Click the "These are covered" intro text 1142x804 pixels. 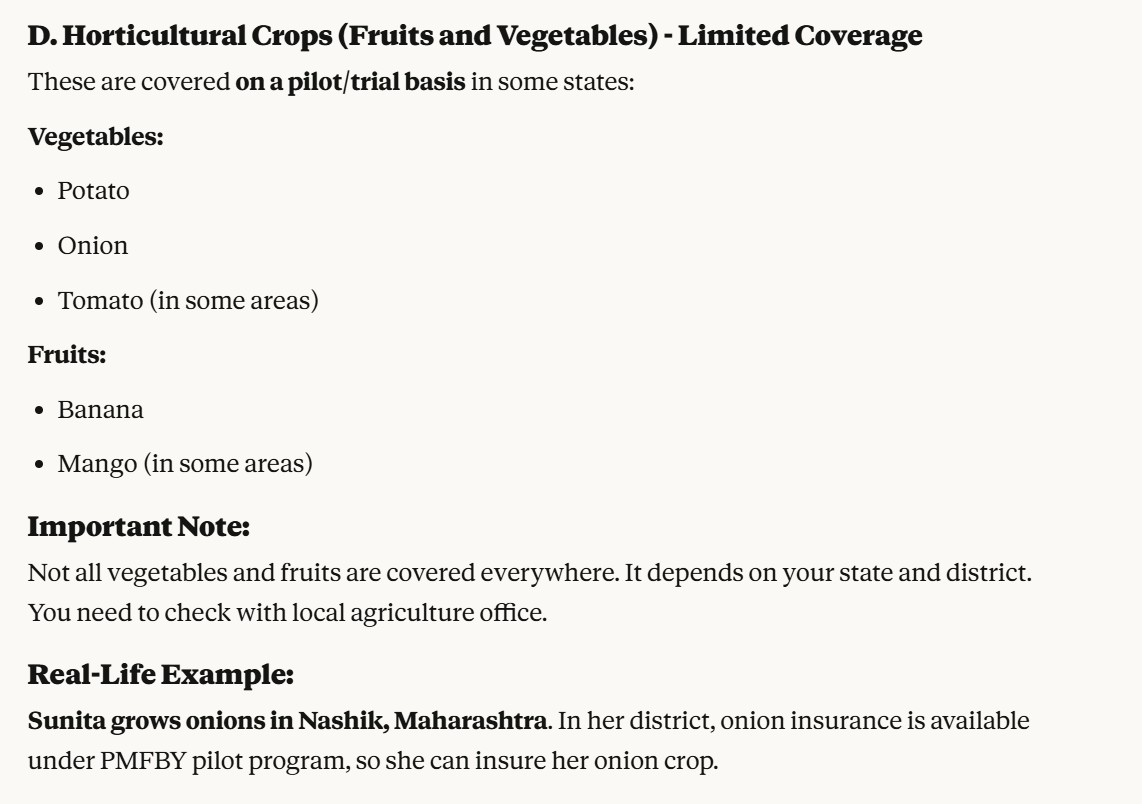[129, 82]
